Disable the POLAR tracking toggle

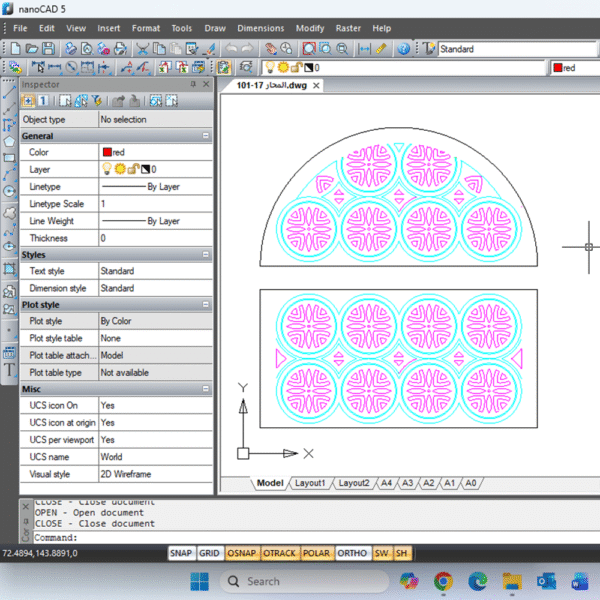(x=316, y=553)
